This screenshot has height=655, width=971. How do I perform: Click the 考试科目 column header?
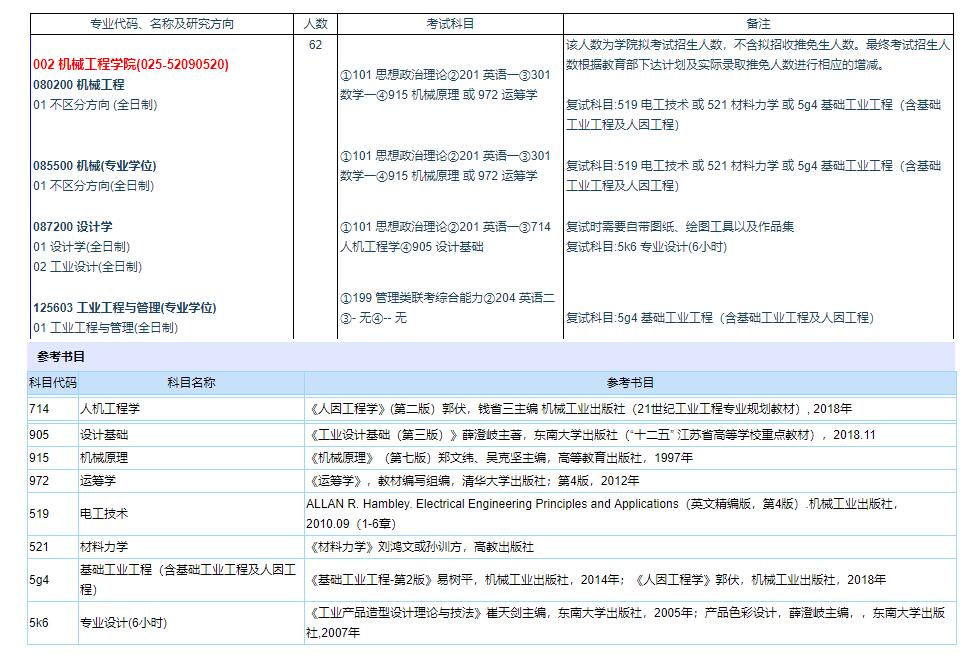pos(450,23)
